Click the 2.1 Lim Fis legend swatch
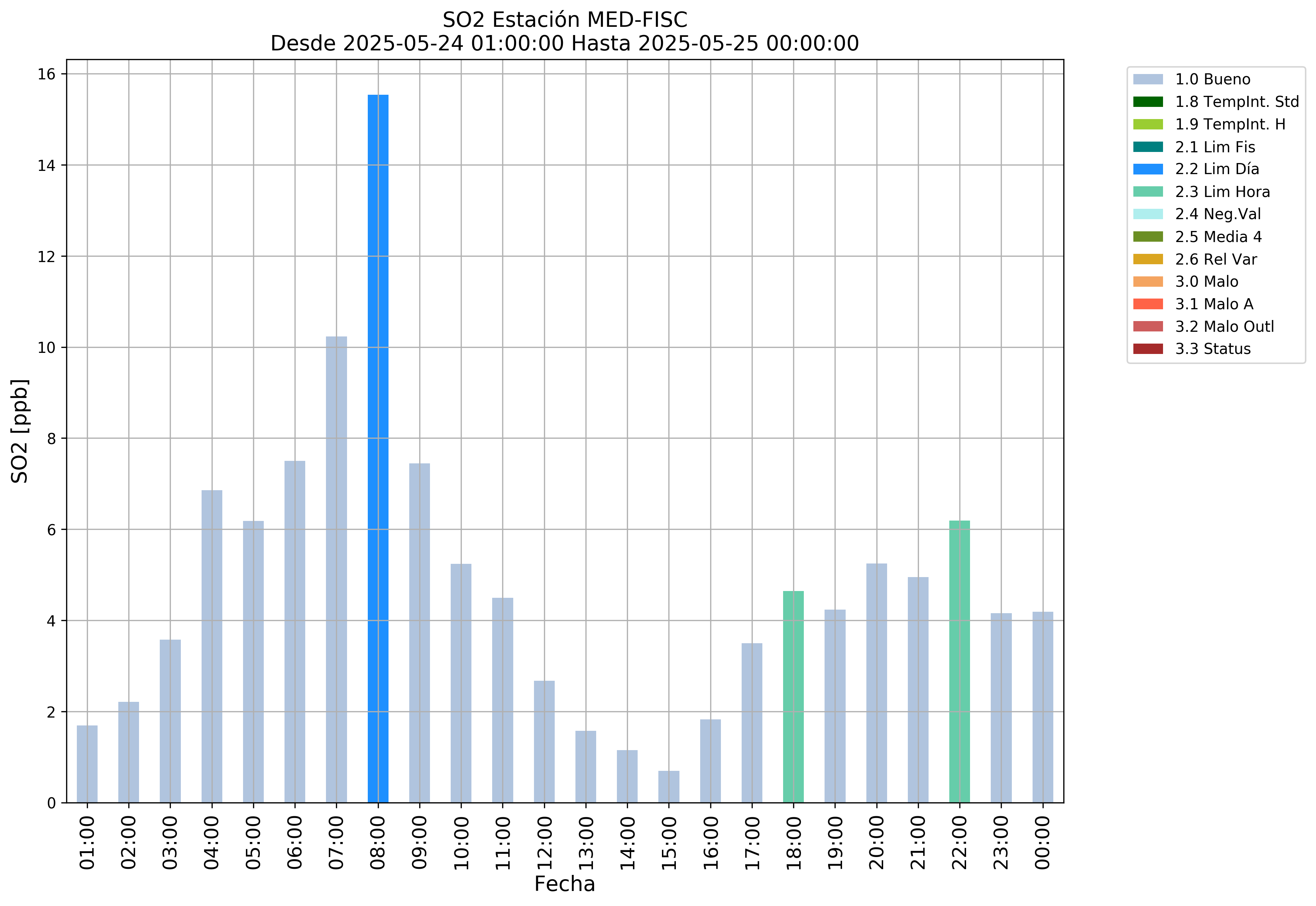Viewport: 1316px width, 906px height. pyautogui.click(x=1147, y=147)
